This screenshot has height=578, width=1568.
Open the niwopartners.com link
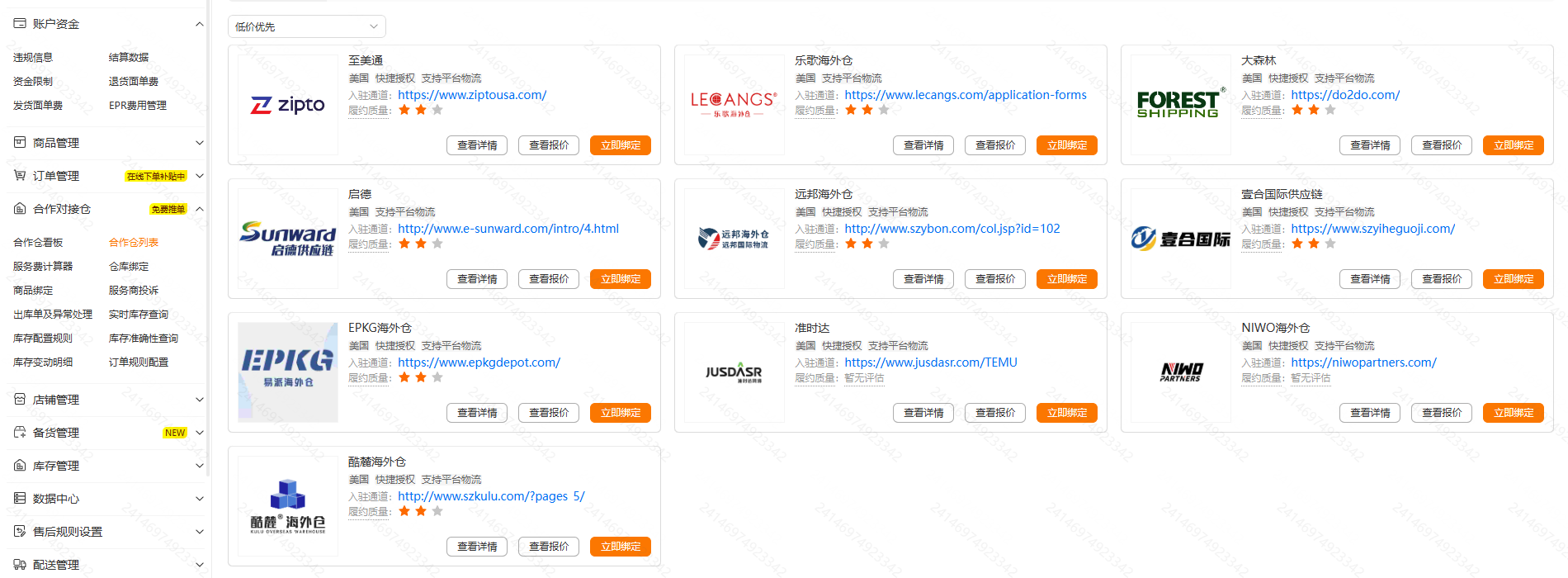tap(1363, 362)
